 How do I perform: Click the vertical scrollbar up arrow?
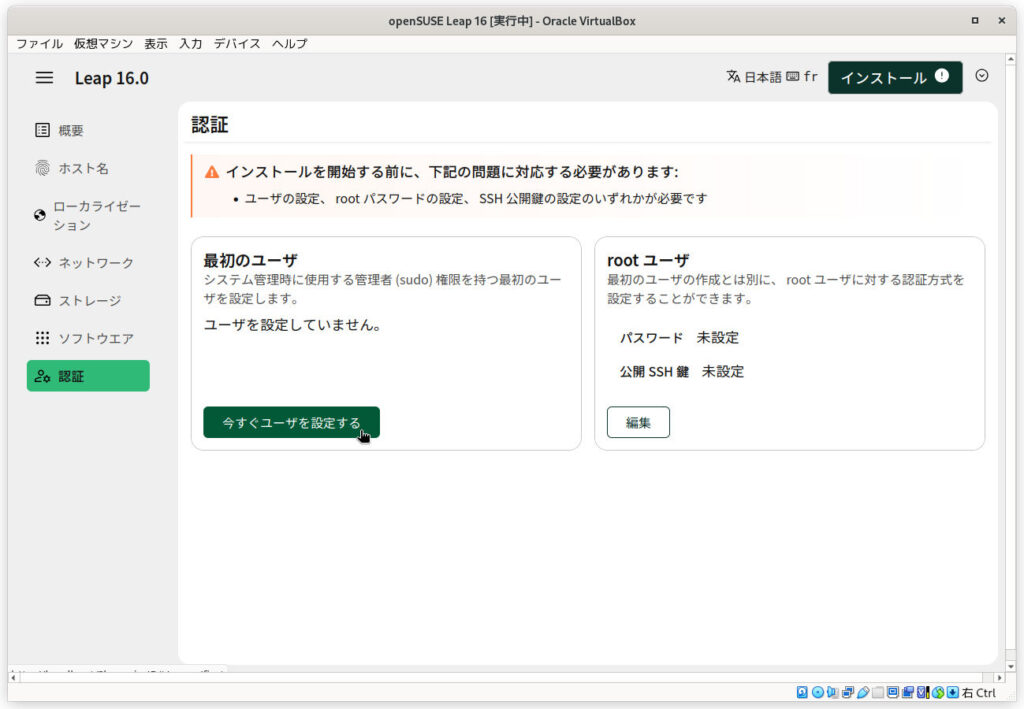click(x=1011, y=59)
